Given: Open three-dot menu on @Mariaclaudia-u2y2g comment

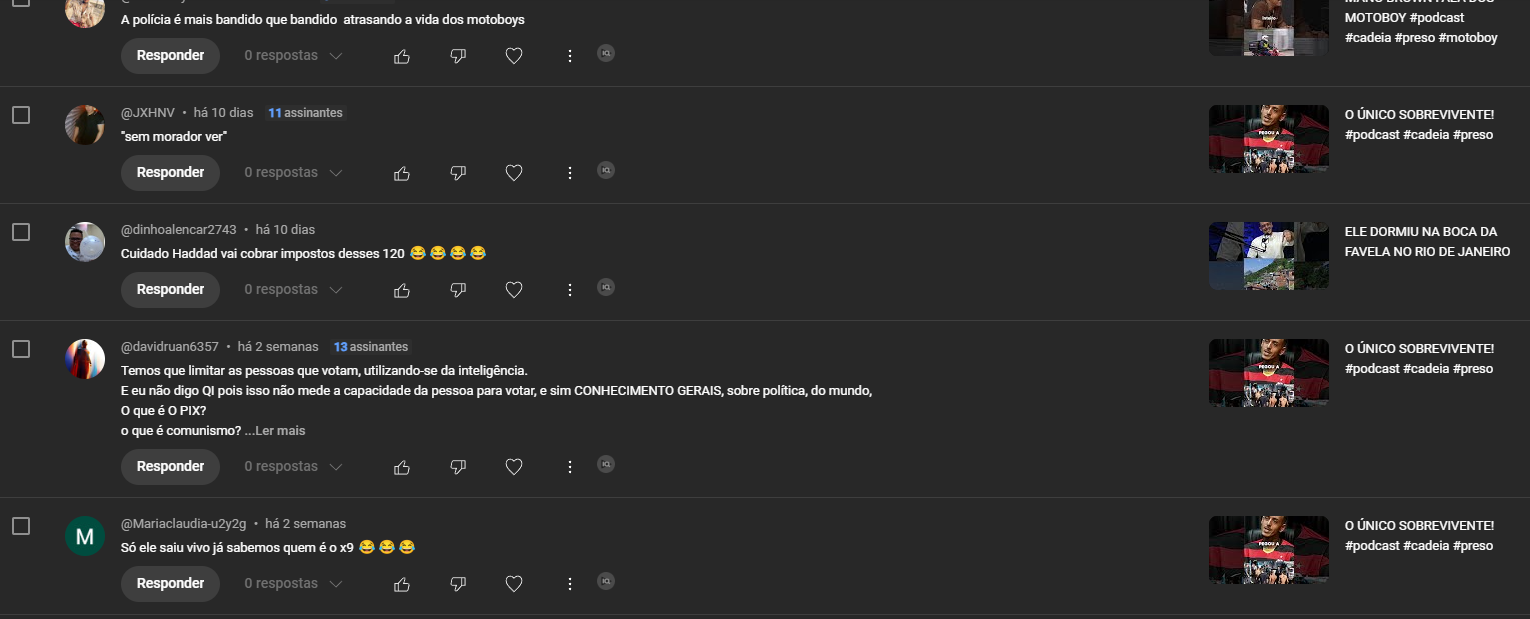Looking at the screenshot, I should coord(570,584).
